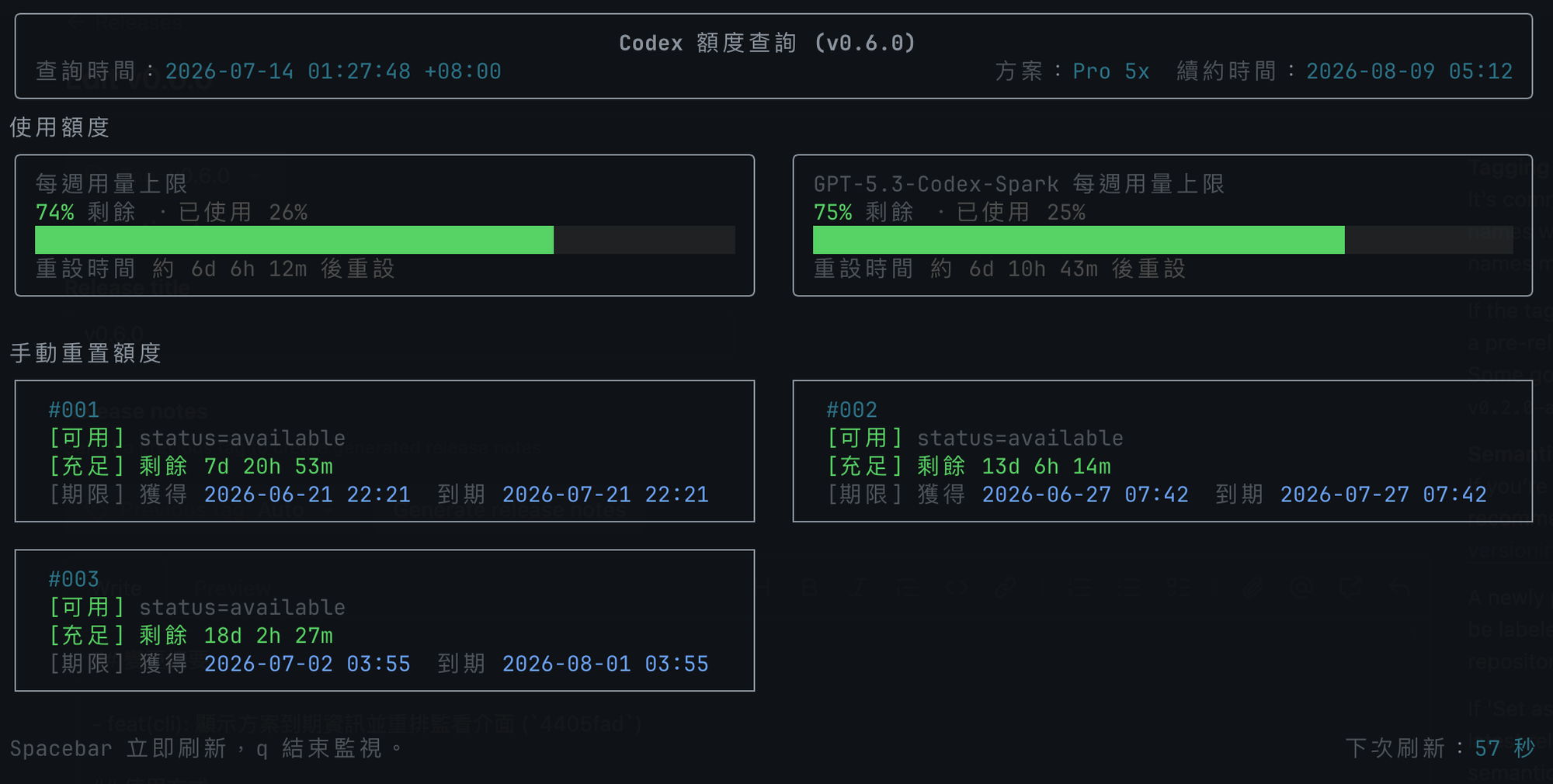Click the '#002' quota card label

[852, 410]
